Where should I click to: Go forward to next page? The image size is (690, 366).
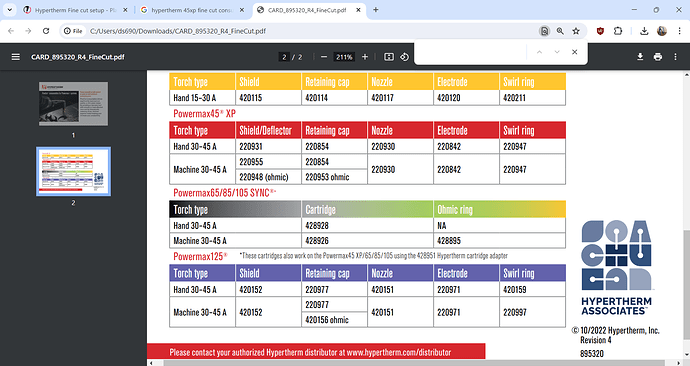[x=28, y=31]
